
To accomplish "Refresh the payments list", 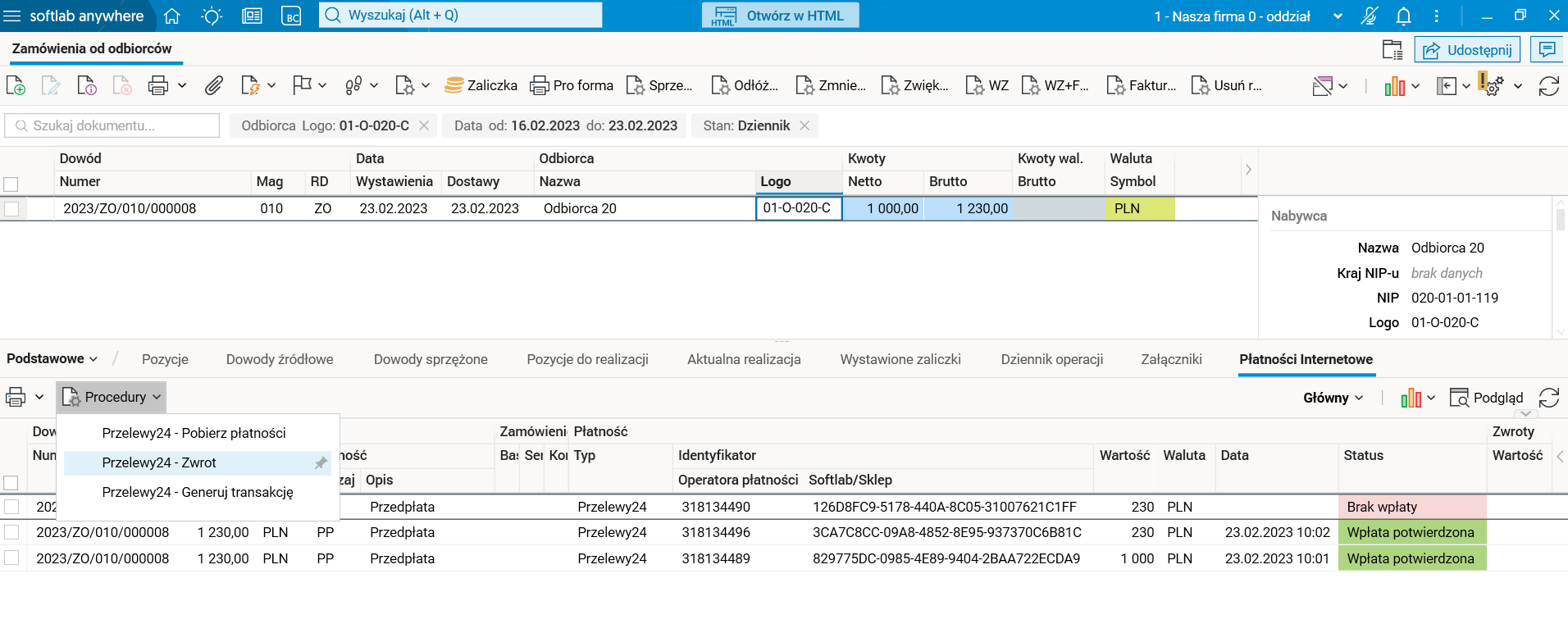I will [x=1549, y=398].
